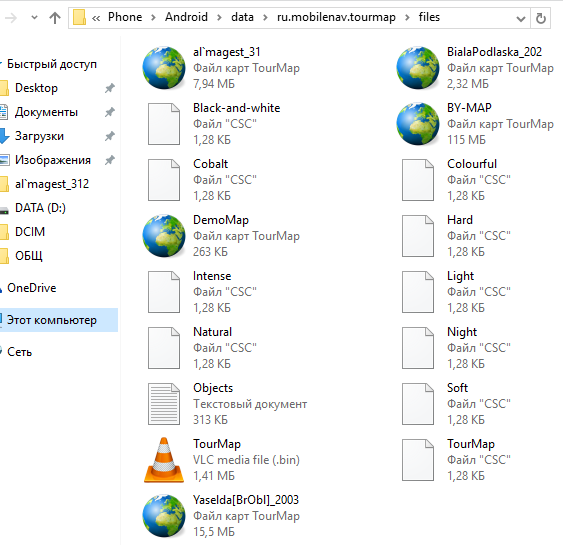This screenshot has width=563, height=545.
Task: Expand subfolders chevron after Phone
Action: tap(153, 18)
